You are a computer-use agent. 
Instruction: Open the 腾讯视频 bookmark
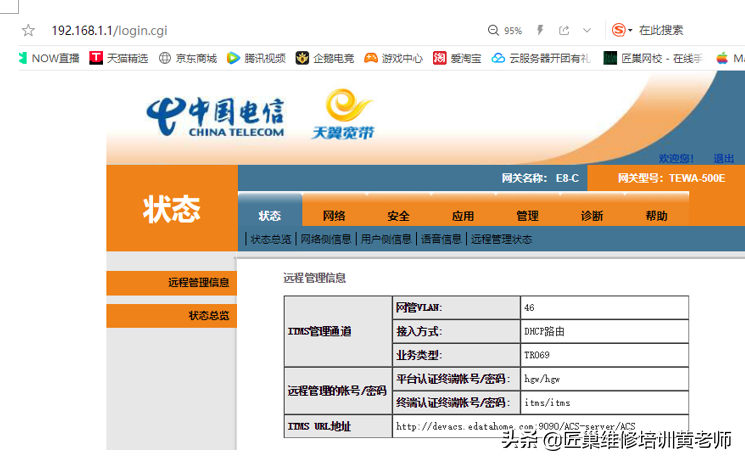pos(256,58)
